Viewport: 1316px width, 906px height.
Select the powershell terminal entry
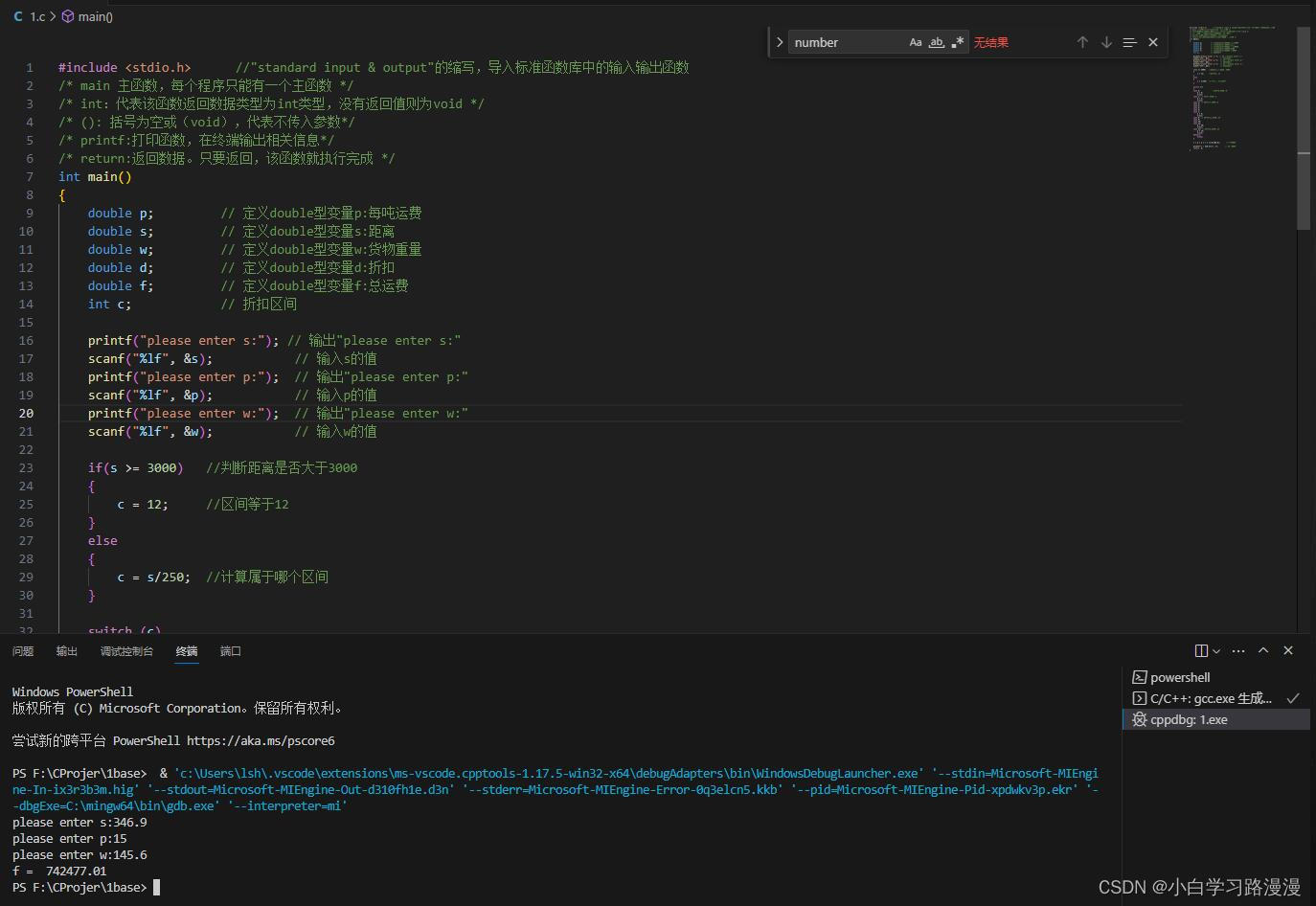[1215, 677]
